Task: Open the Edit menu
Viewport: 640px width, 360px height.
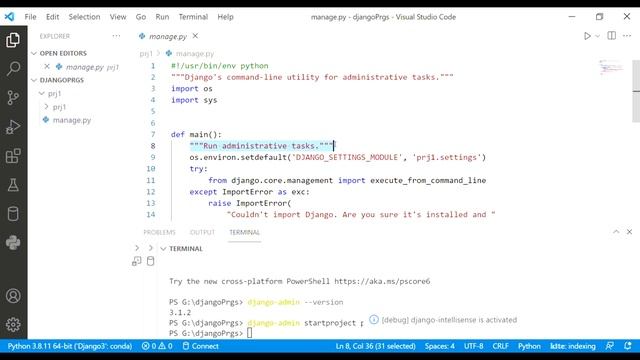Action: [52, 17]
